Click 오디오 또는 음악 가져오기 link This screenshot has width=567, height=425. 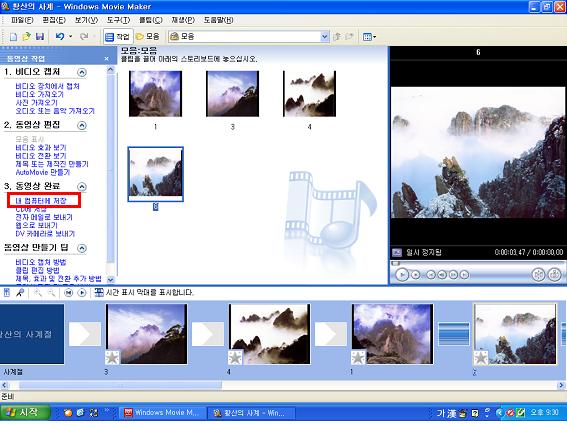pyautogui.click(x=55, y=111)
